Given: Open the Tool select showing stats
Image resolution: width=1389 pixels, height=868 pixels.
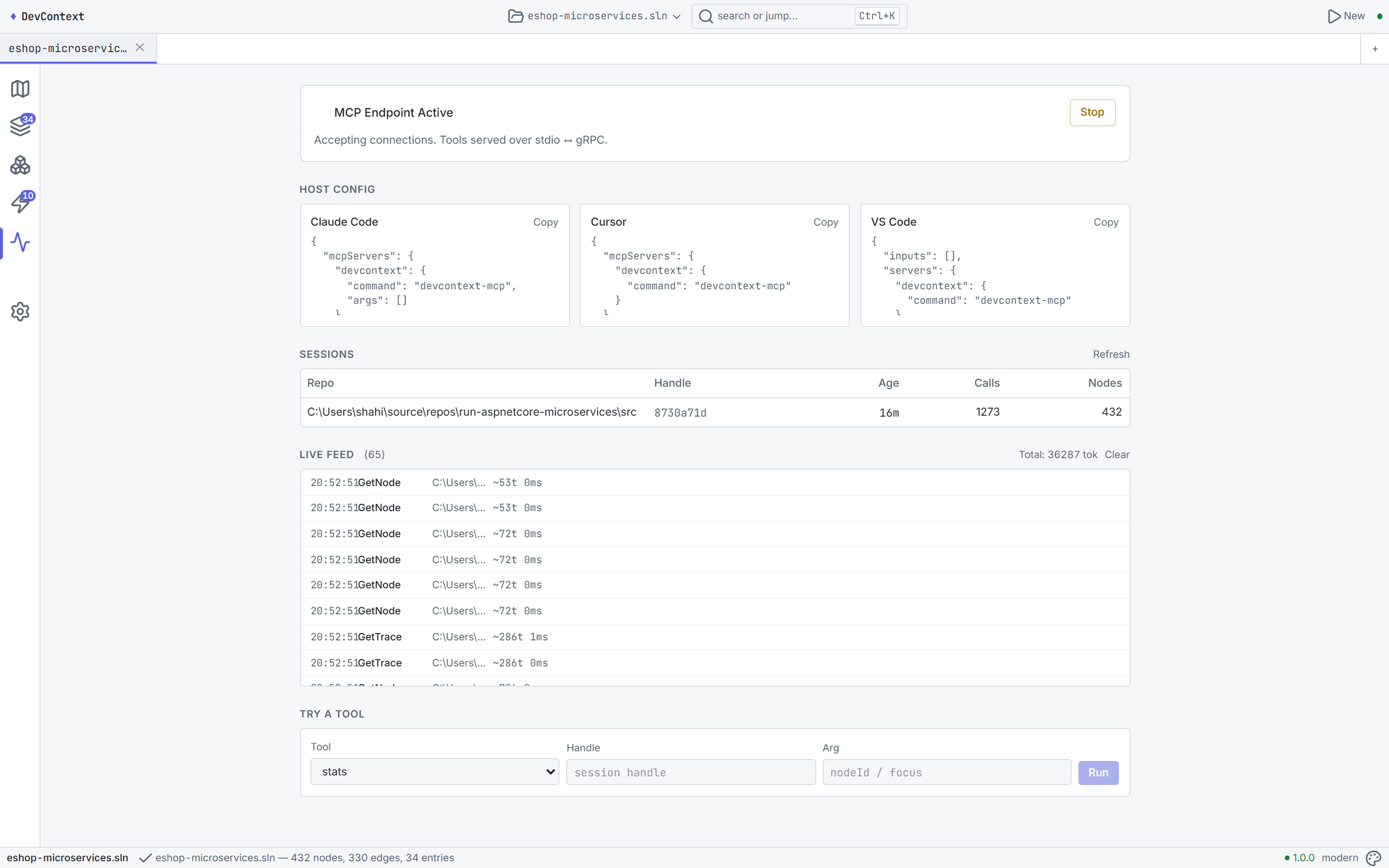Looking at the screenshot, I should click(x=435, y=772).
